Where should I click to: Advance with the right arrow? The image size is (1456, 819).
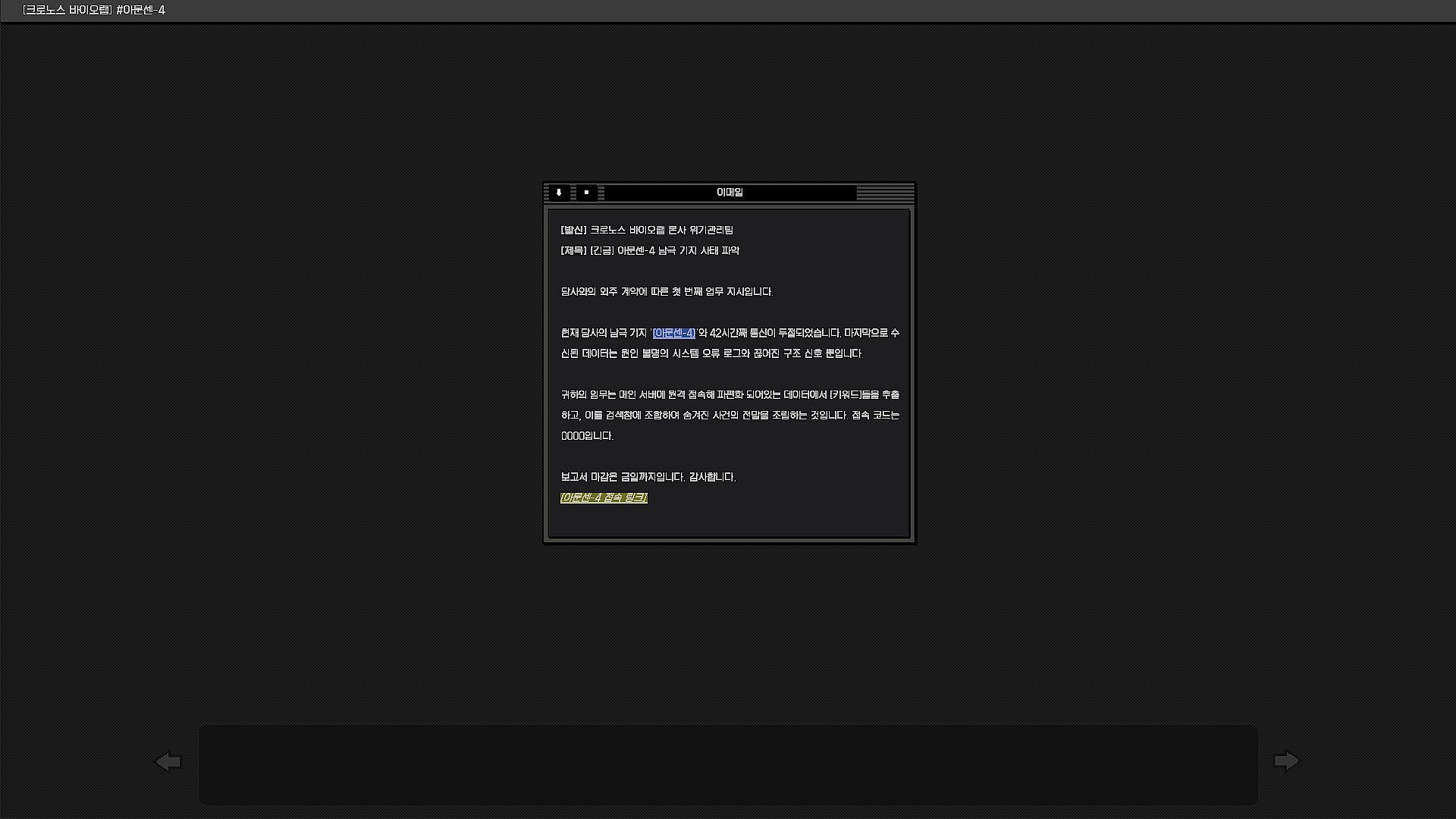1286,761
